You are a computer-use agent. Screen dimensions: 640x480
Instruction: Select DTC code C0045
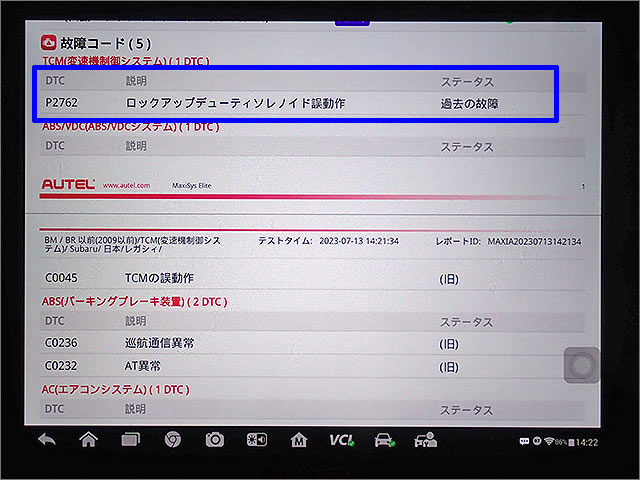tap(61, 278)
